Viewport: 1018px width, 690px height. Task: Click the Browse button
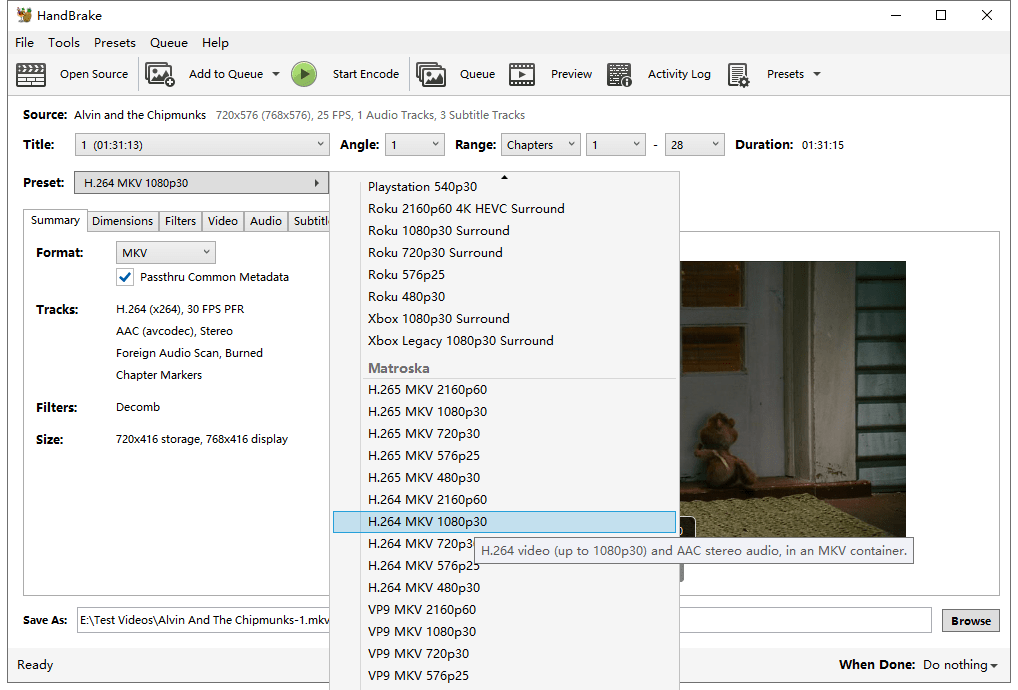[x=969, y=620]
